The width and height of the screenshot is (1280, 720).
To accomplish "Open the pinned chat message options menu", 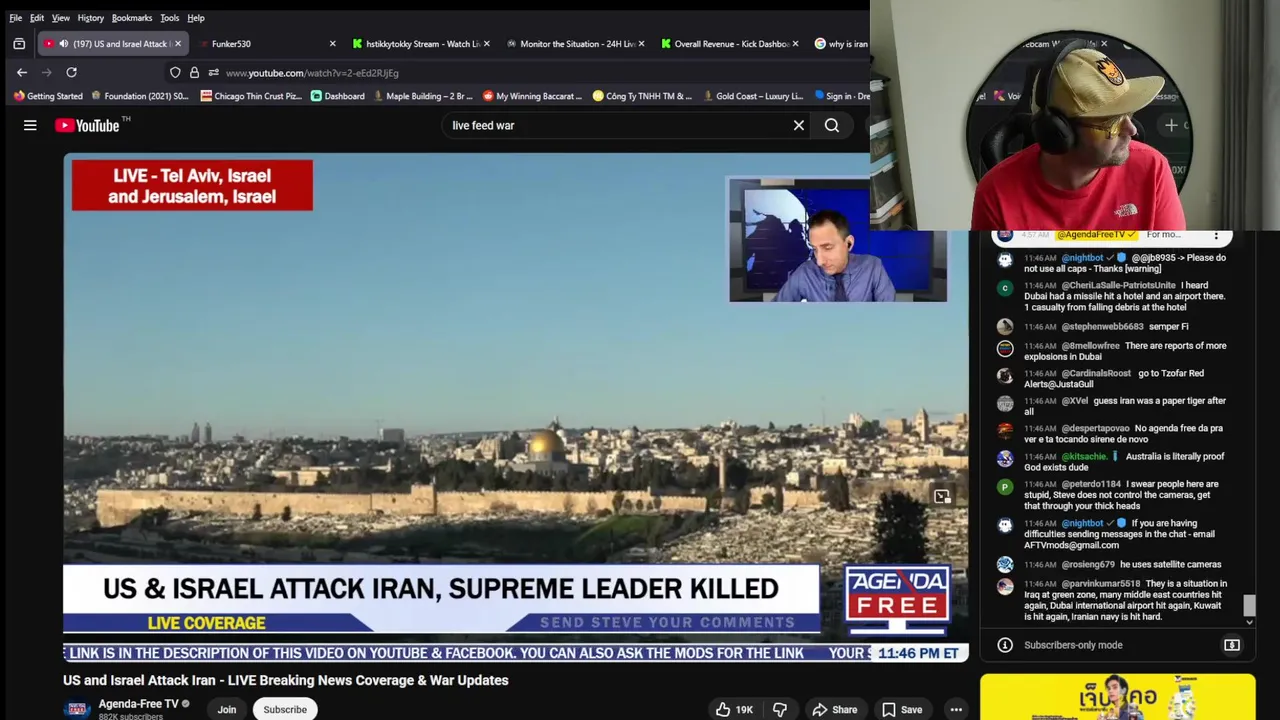I will tap(1216, 235).
